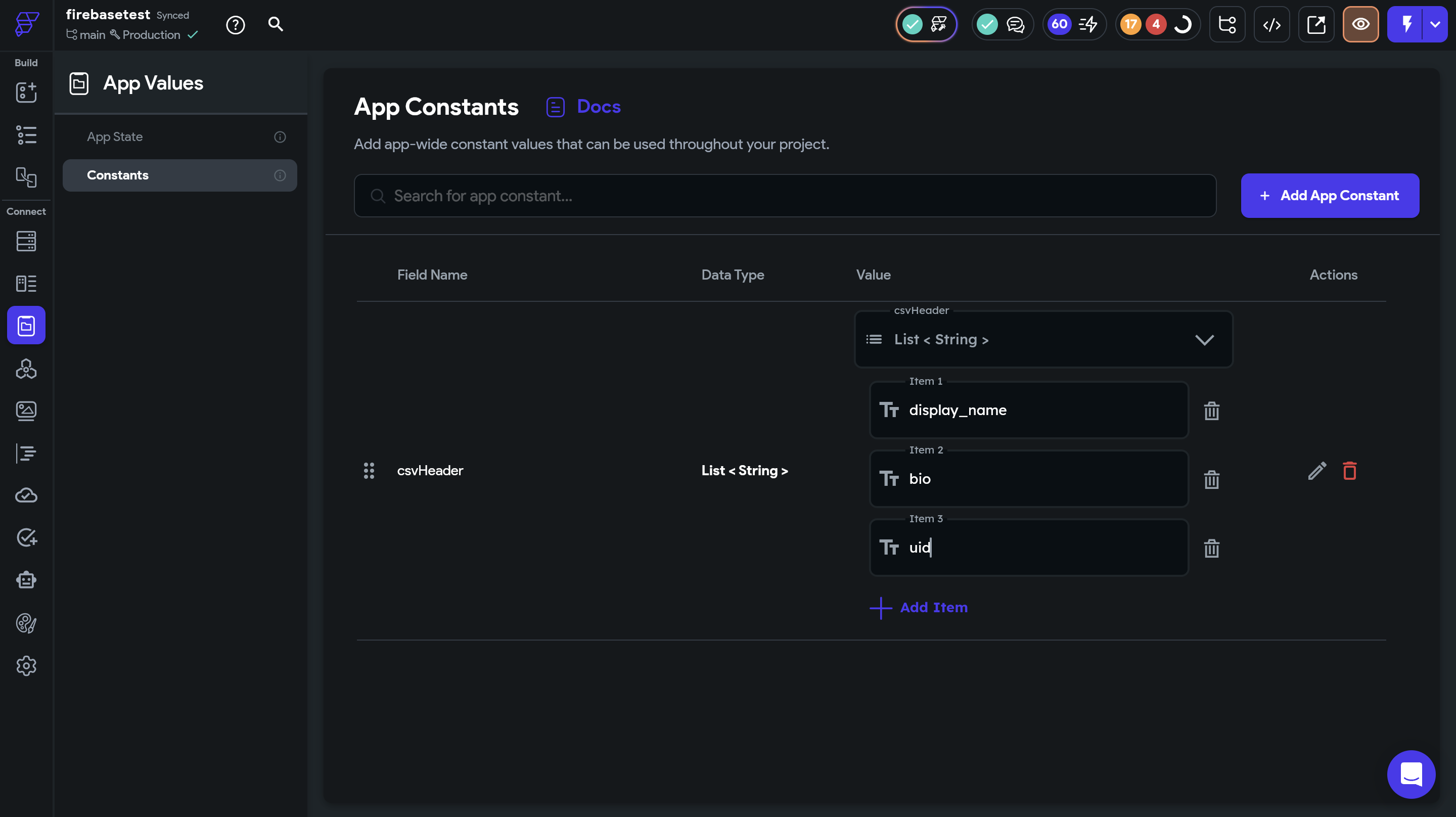Open the Media Assets panel
Screen dimensions: 1456x817
(26, 411)
